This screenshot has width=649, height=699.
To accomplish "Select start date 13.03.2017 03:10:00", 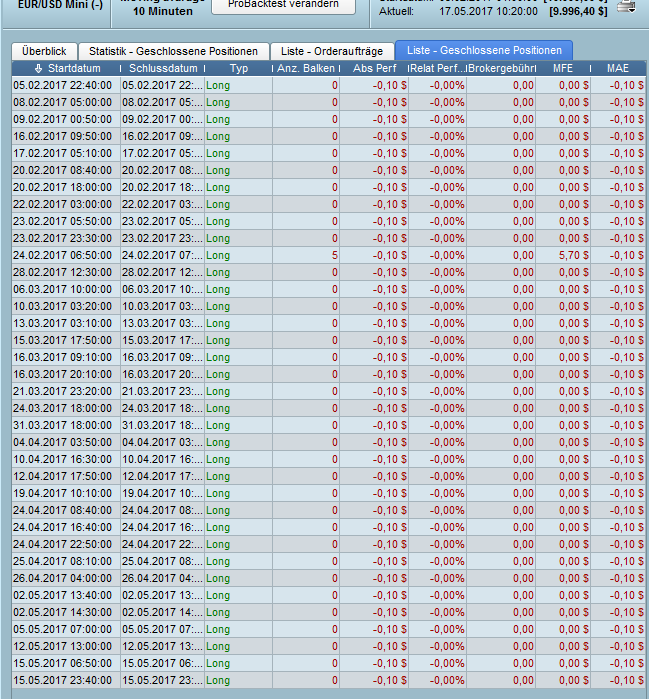I will 62,324.
